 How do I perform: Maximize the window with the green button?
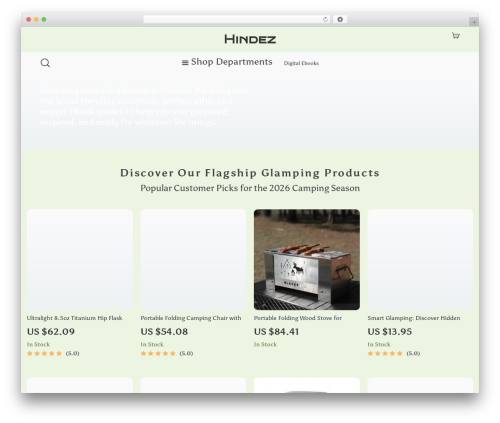point(44,20)
